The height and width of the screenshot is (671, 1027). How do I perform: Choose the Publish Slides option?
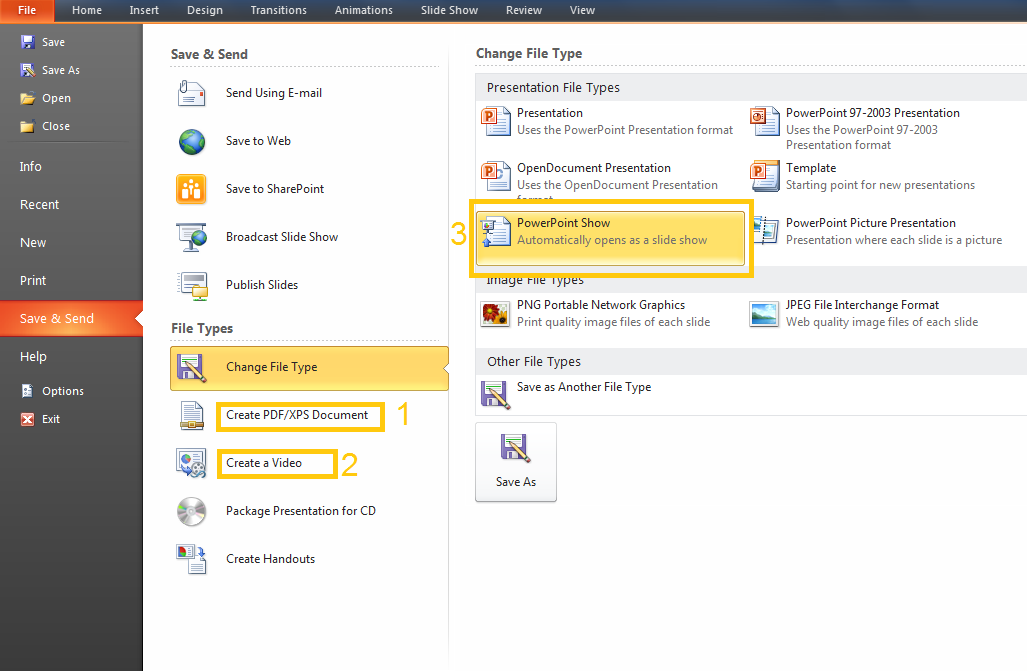[x=262, y=285]
